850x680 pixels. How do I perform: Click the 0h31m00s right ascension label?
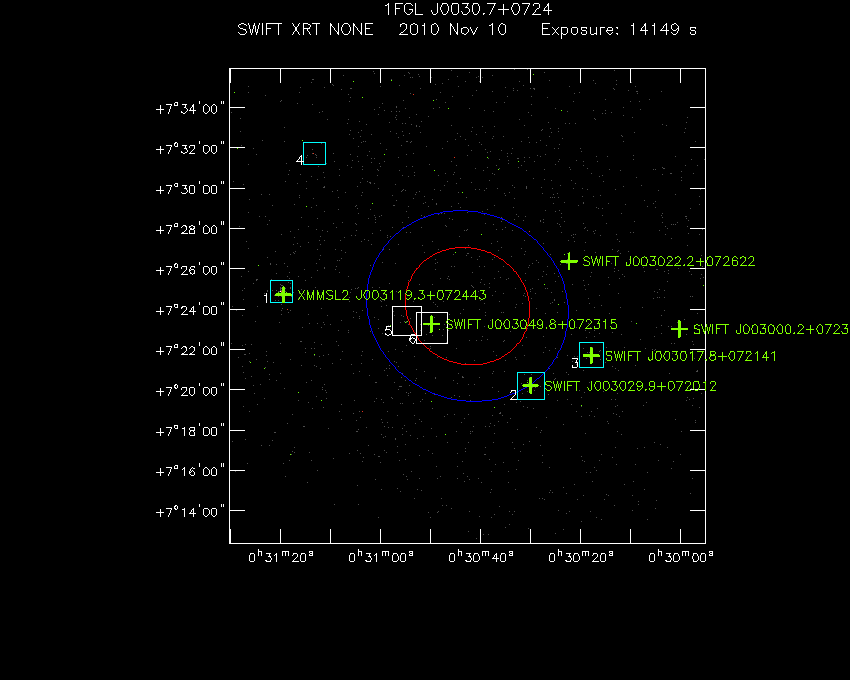click(x=381, y=557)
